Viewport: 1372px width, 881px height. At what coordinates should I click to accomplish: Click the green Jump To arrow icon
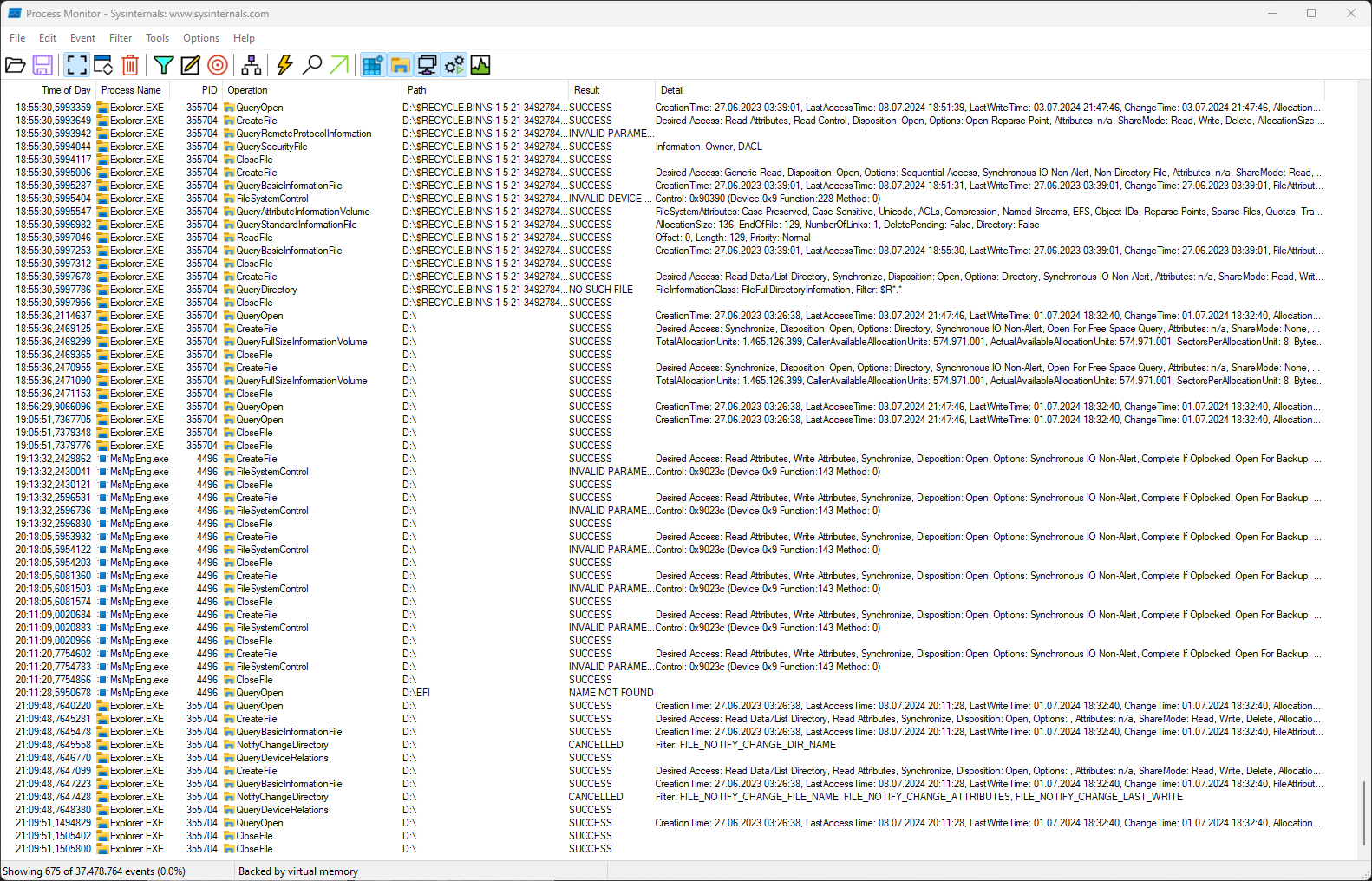pos(339,65)
